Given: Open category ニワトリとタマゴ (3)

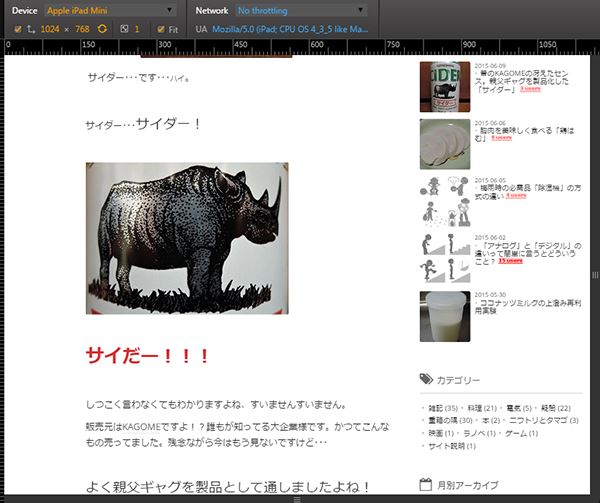Looking at the screenshot, I should (544, 420).
